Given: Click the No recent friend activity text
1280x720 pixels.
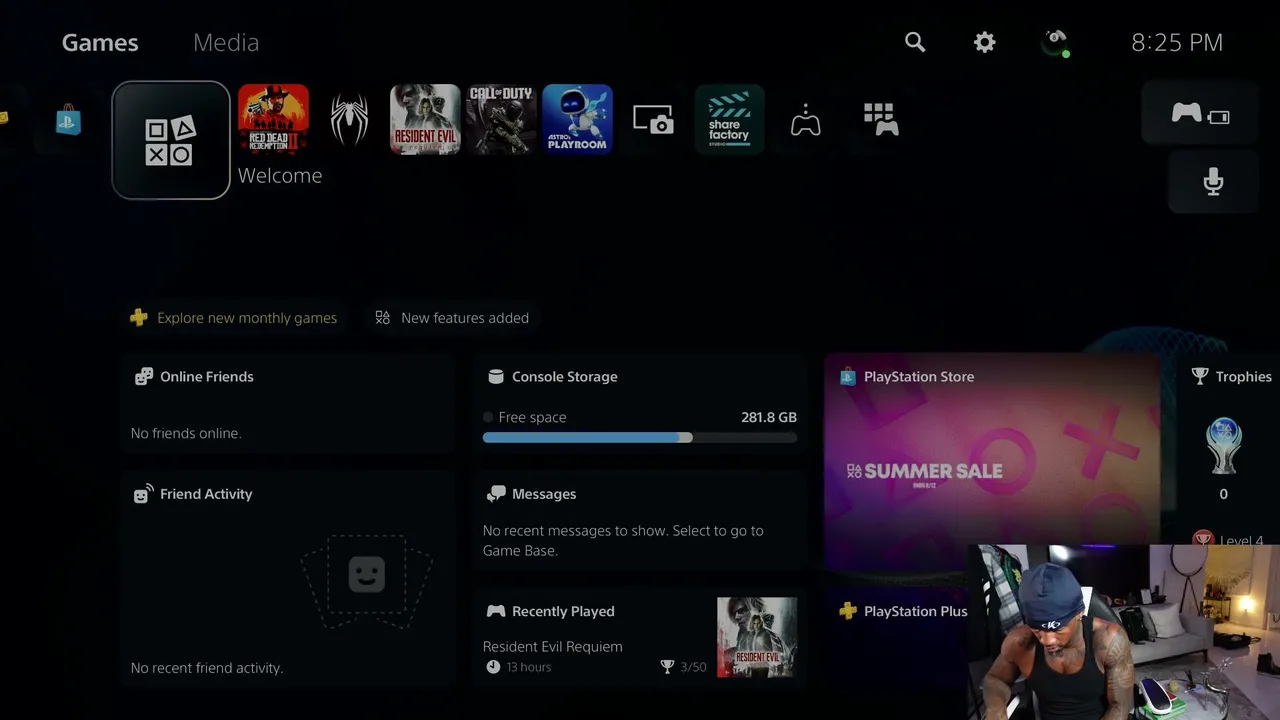Looking at the screenshot, I should (x=207, y=667).
